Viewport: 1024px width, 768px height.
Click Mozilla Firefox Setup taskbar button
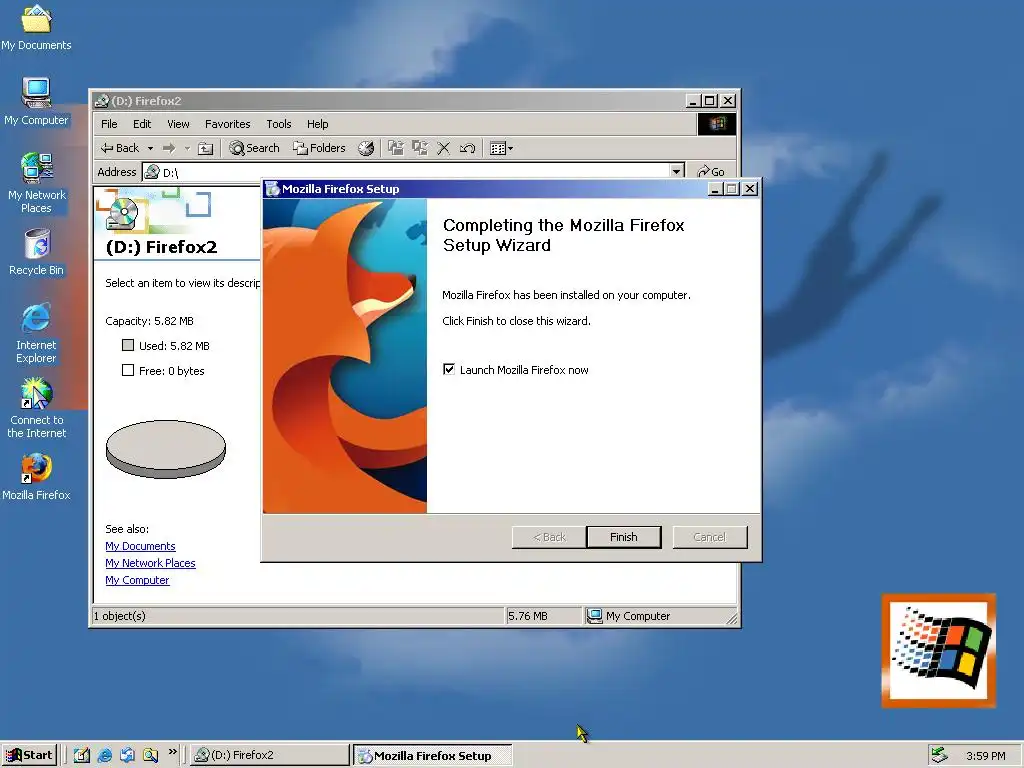pyautogui.click(x=432, y=756)
